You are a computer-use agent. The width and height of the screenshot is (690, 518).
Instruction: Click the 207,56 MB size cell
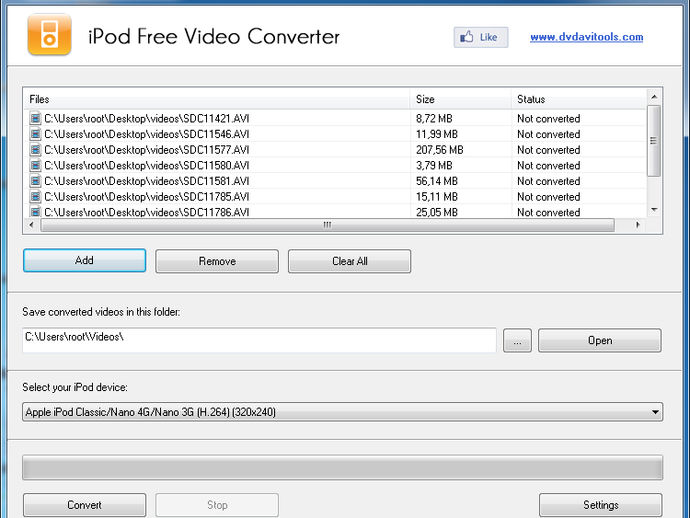click(440, 150)
